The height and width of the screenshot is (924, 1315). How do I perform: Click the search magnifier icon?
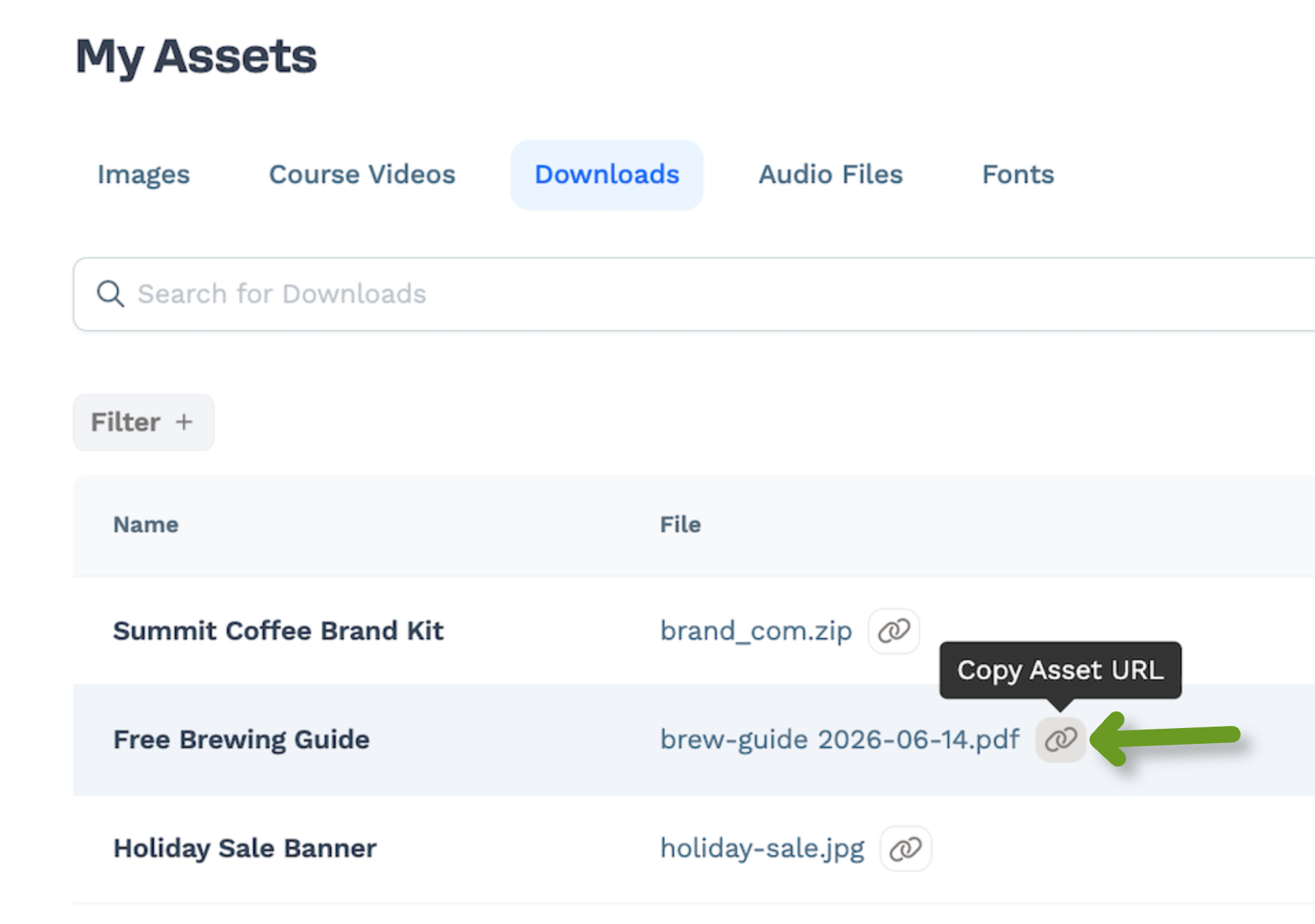[x=110, y=294]
